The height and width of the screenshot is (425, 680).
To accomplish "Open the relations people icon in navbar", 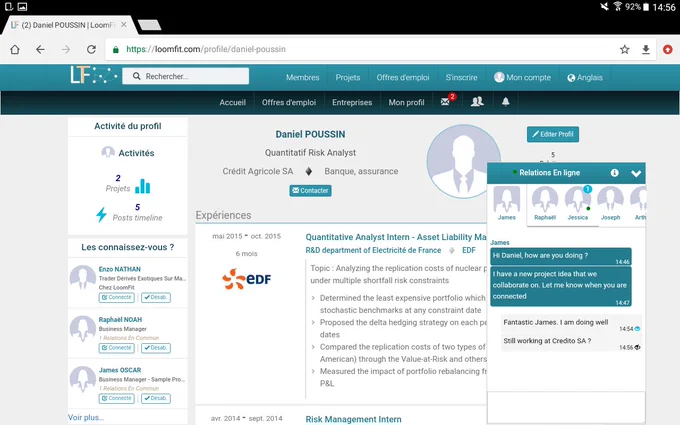I will coord(477,101).
